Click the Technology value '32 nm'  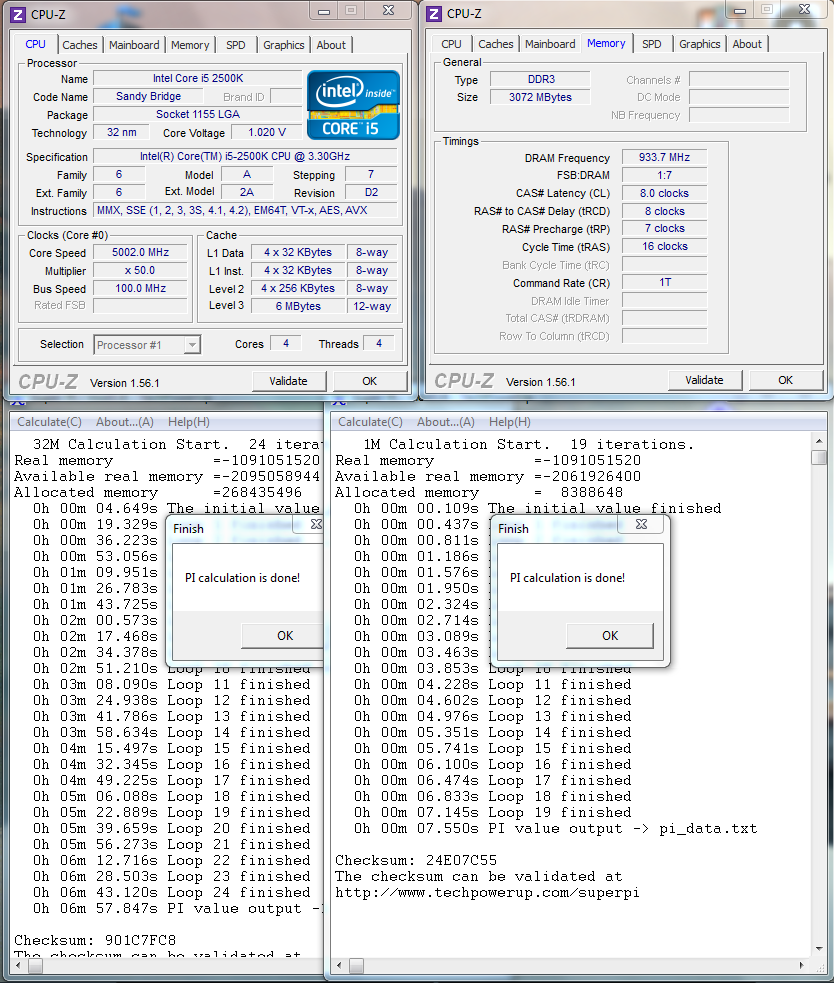(122, 132)
